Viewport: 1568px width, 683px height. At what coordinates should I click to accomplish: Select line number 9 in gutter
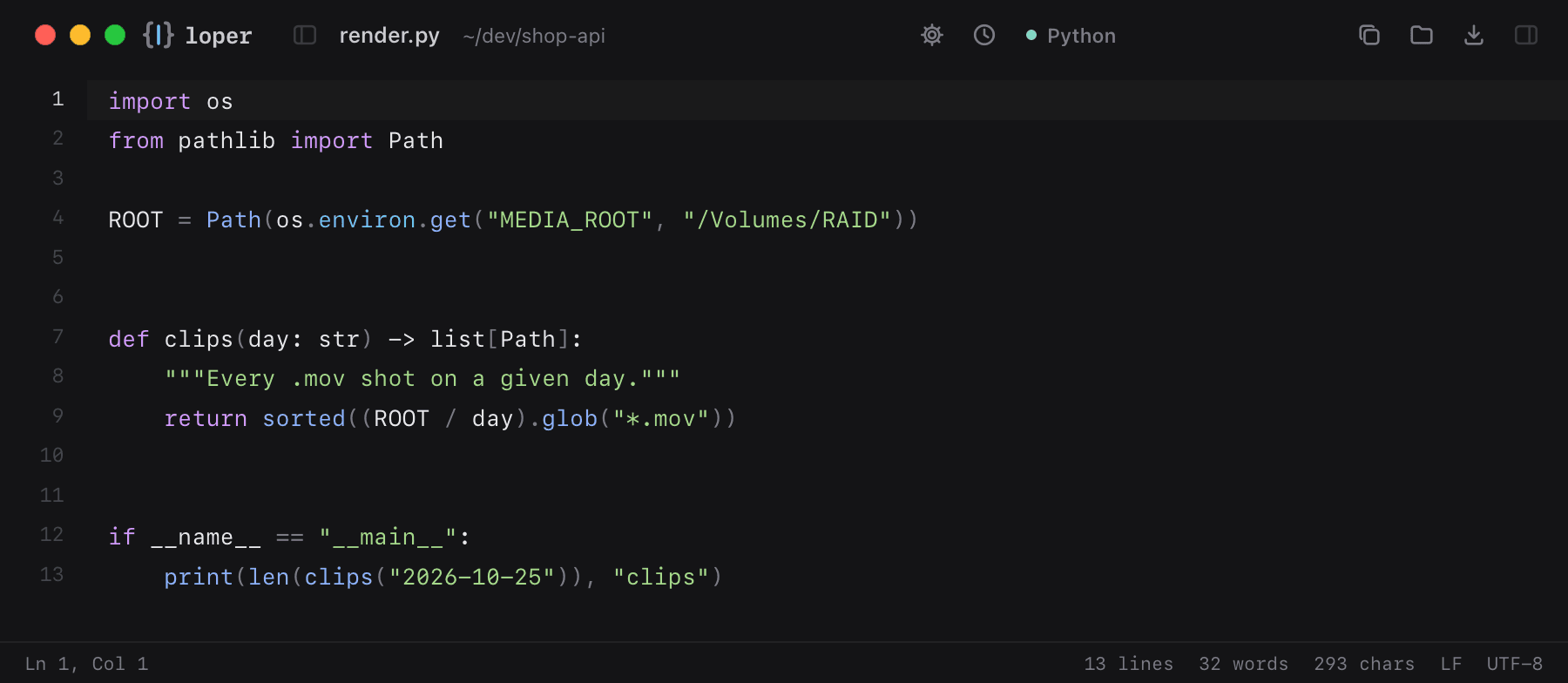click(57, 416)
